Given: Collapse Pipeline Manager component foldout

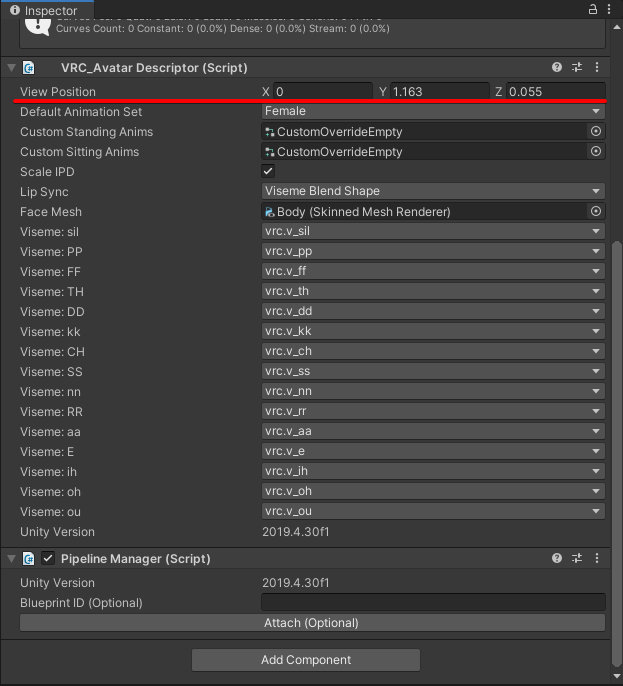Looking at the screenshot, I should [11, 559].
